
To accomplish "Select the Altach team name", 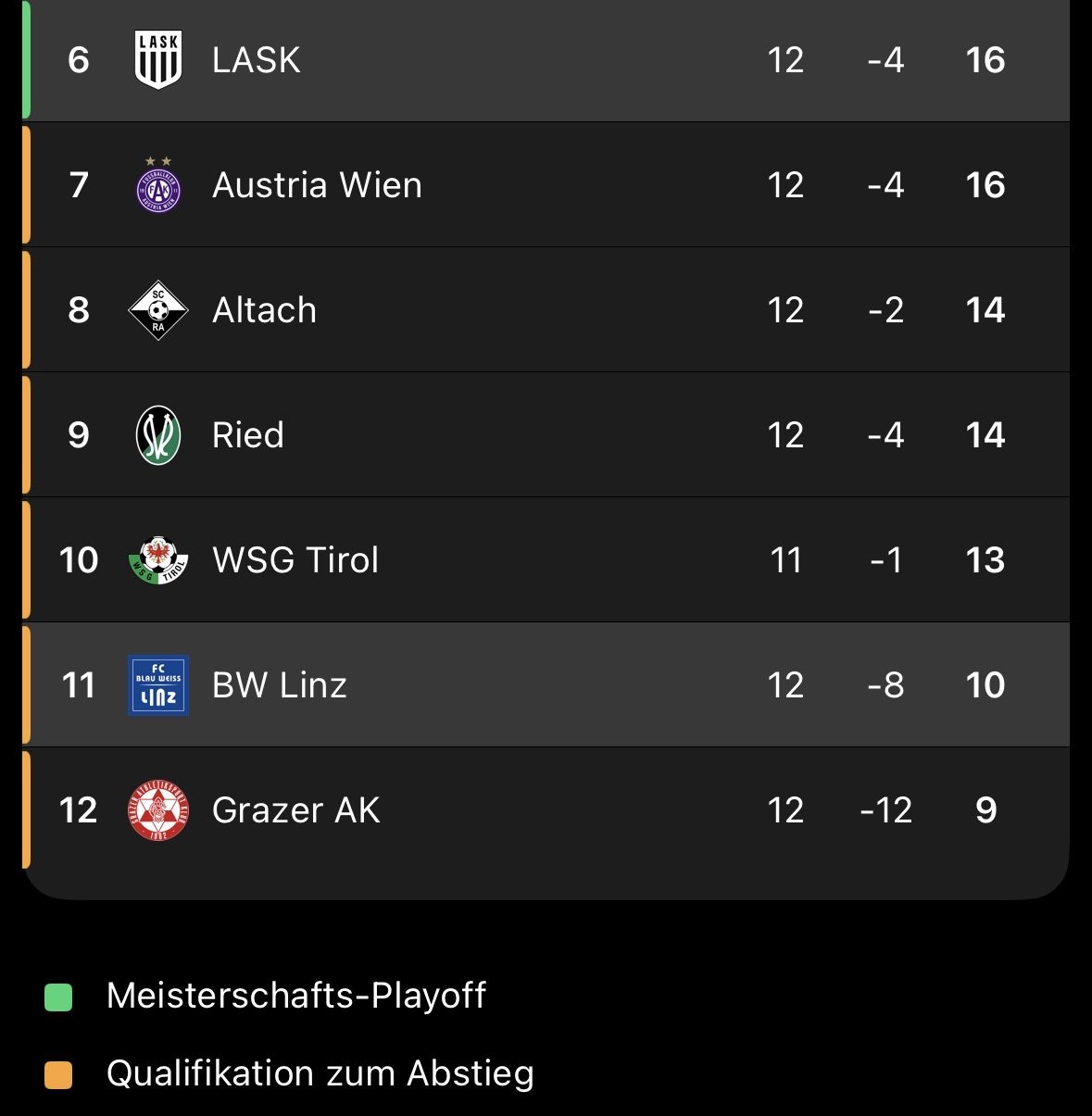I will pyautogui.click(x=264, y=310).
